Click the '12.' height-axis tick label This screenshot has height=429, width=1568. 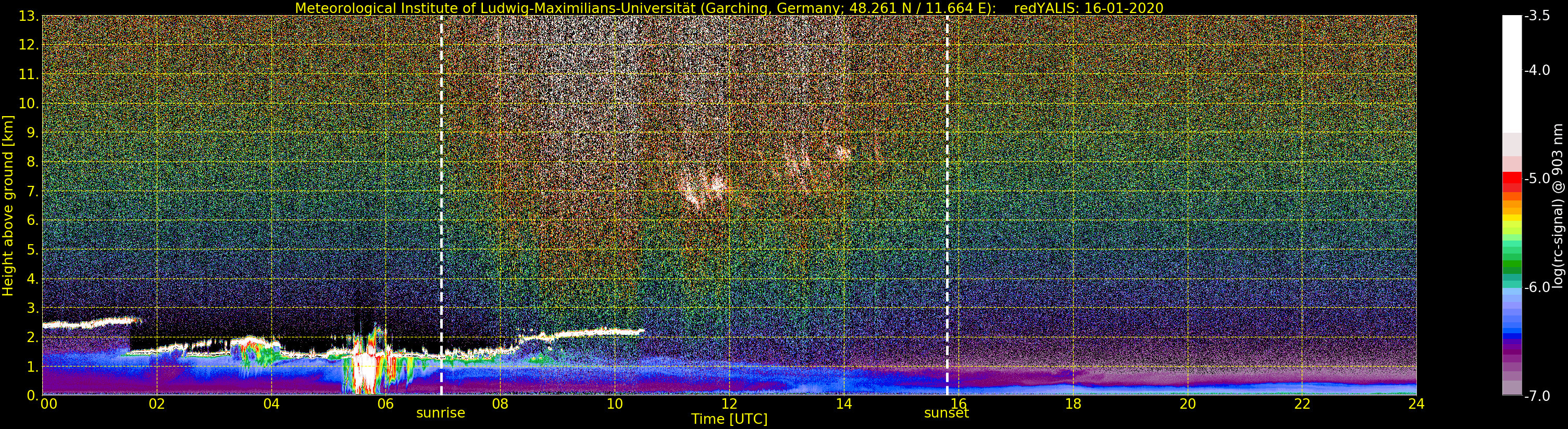click(x=29, y=45)
